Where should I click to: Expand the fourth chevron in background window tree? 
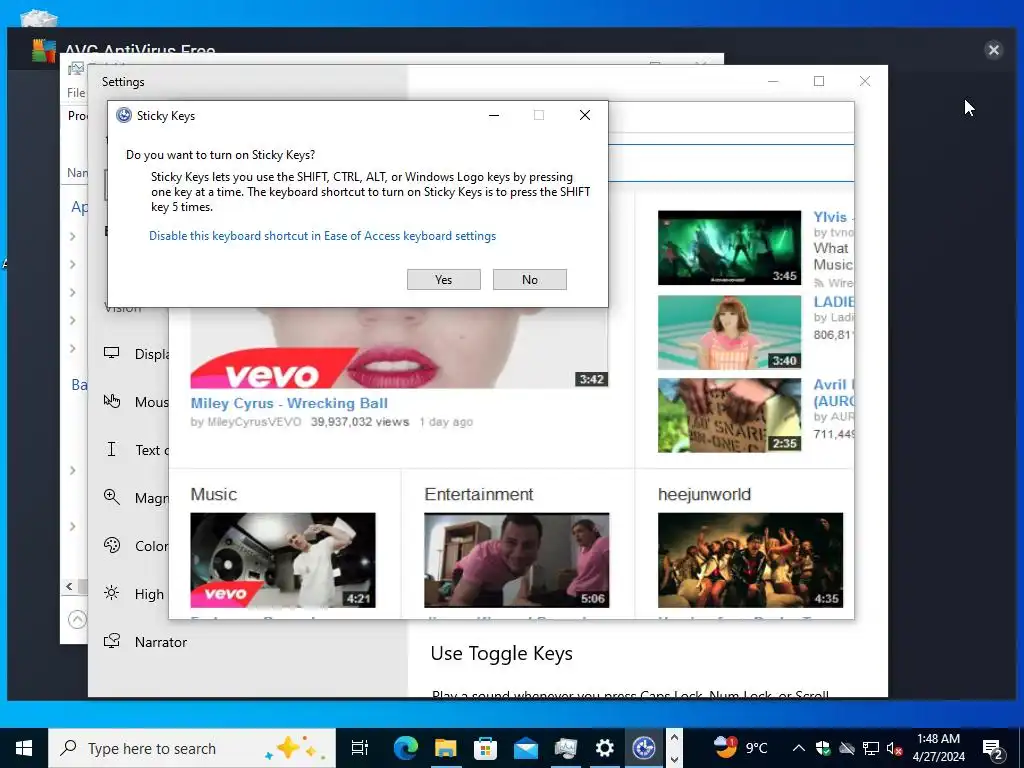coord(72,321)
